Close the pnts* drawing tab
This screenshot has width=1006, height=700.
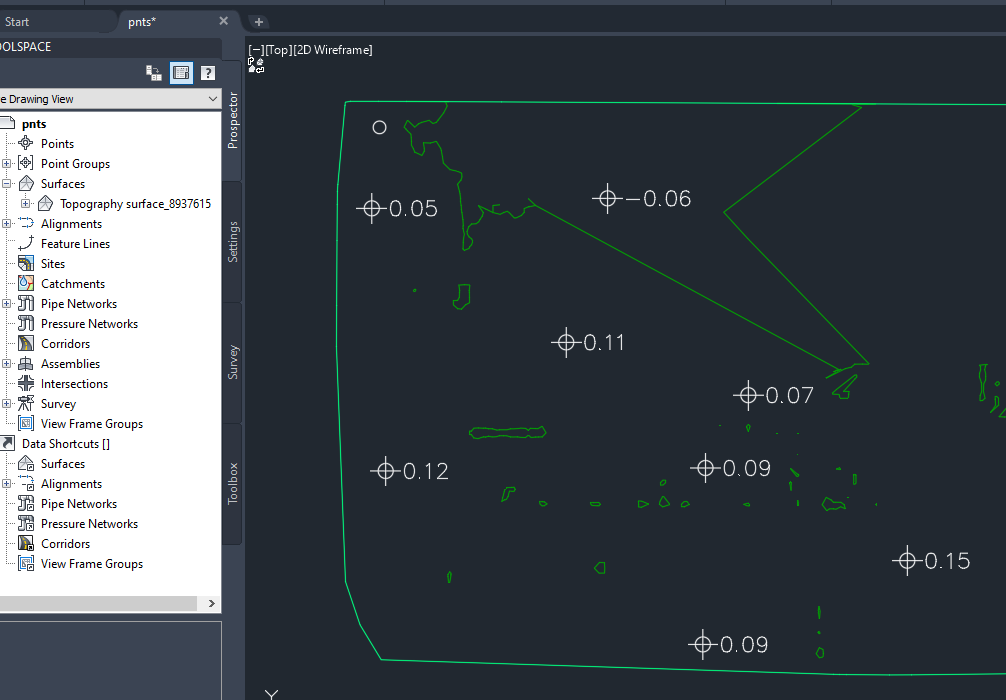tap(223, 21)
